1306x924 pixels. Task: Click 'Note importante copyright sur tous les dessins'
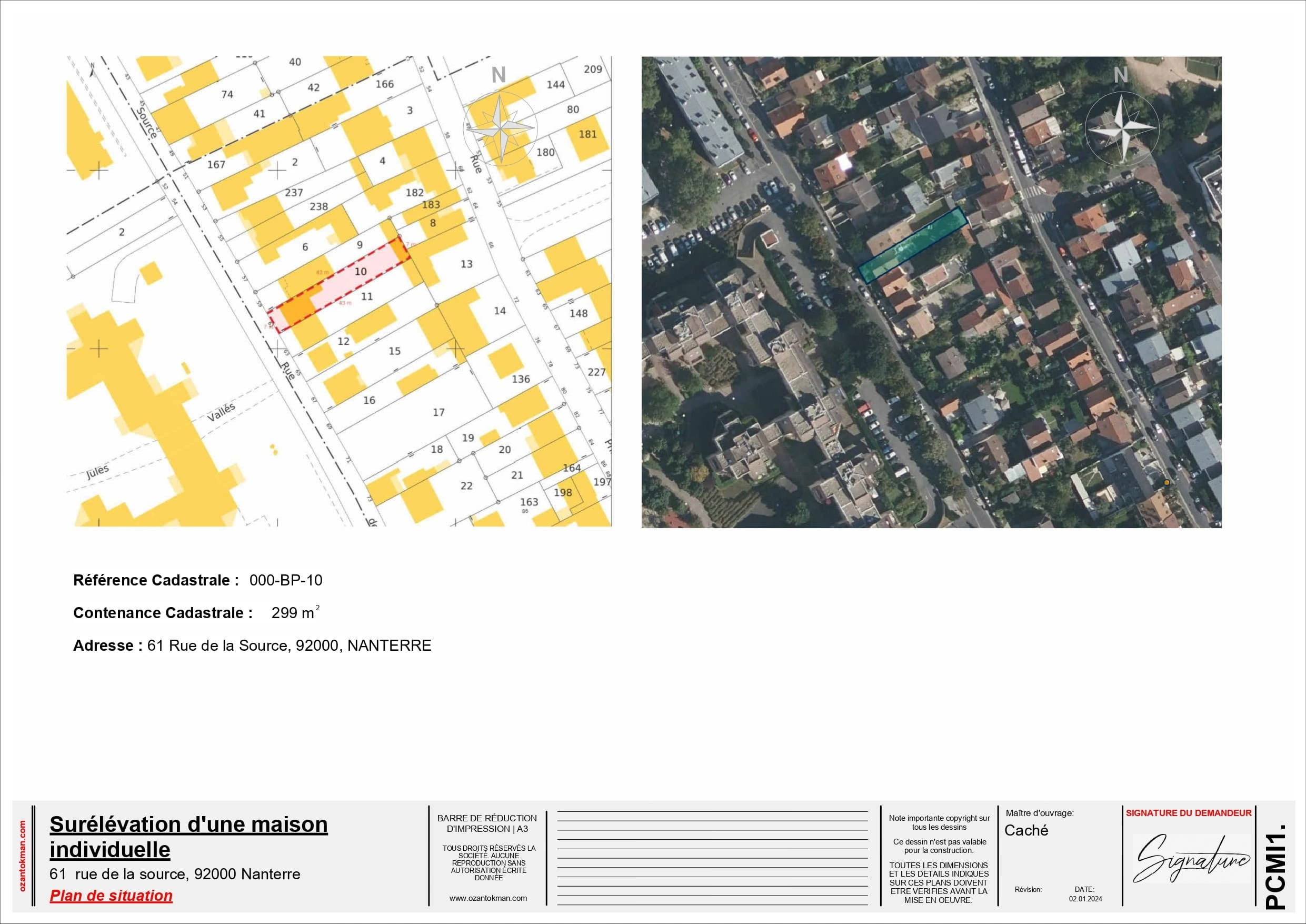[939, 822]
